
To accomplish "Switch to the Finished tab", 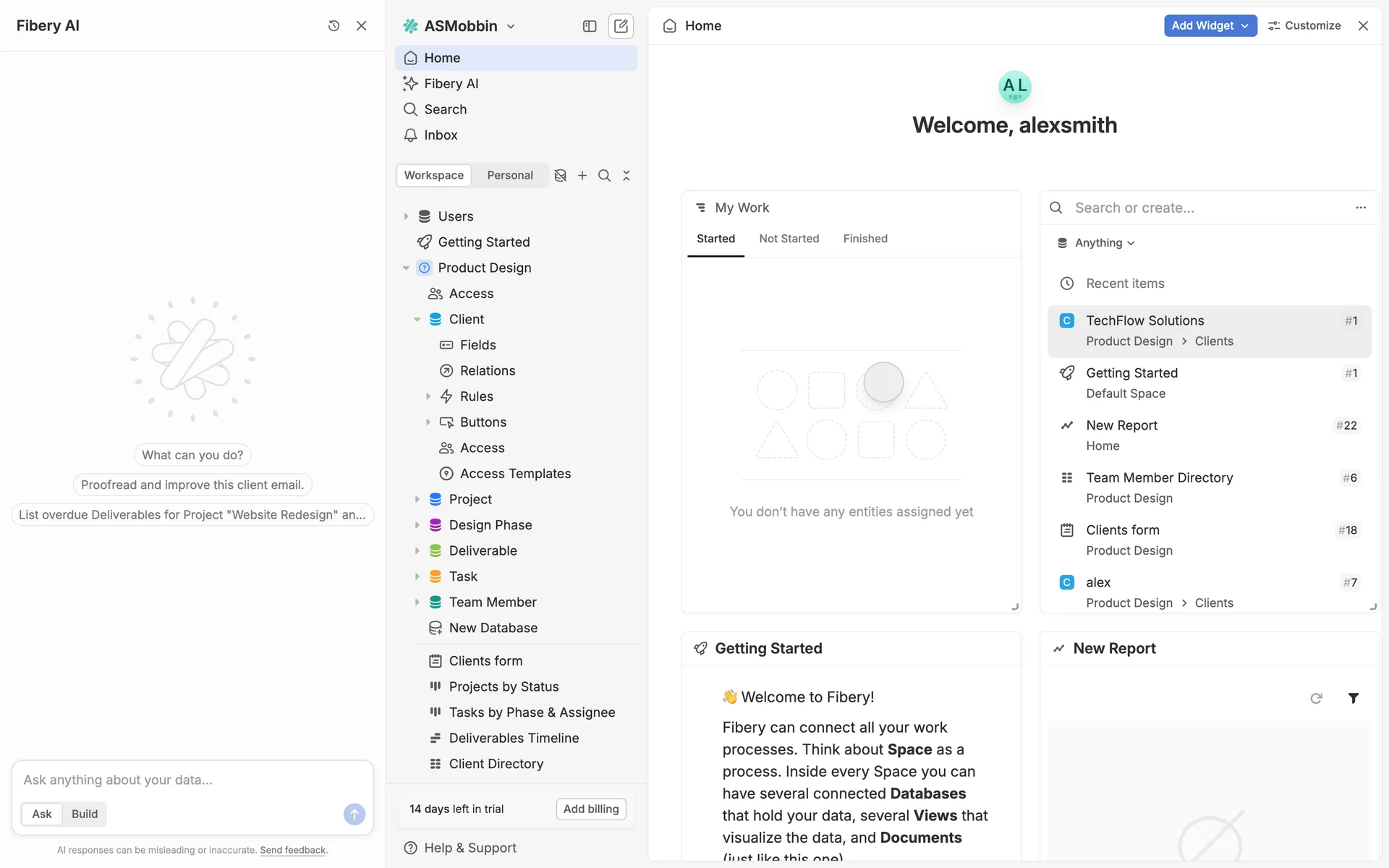I will point(865,239).
